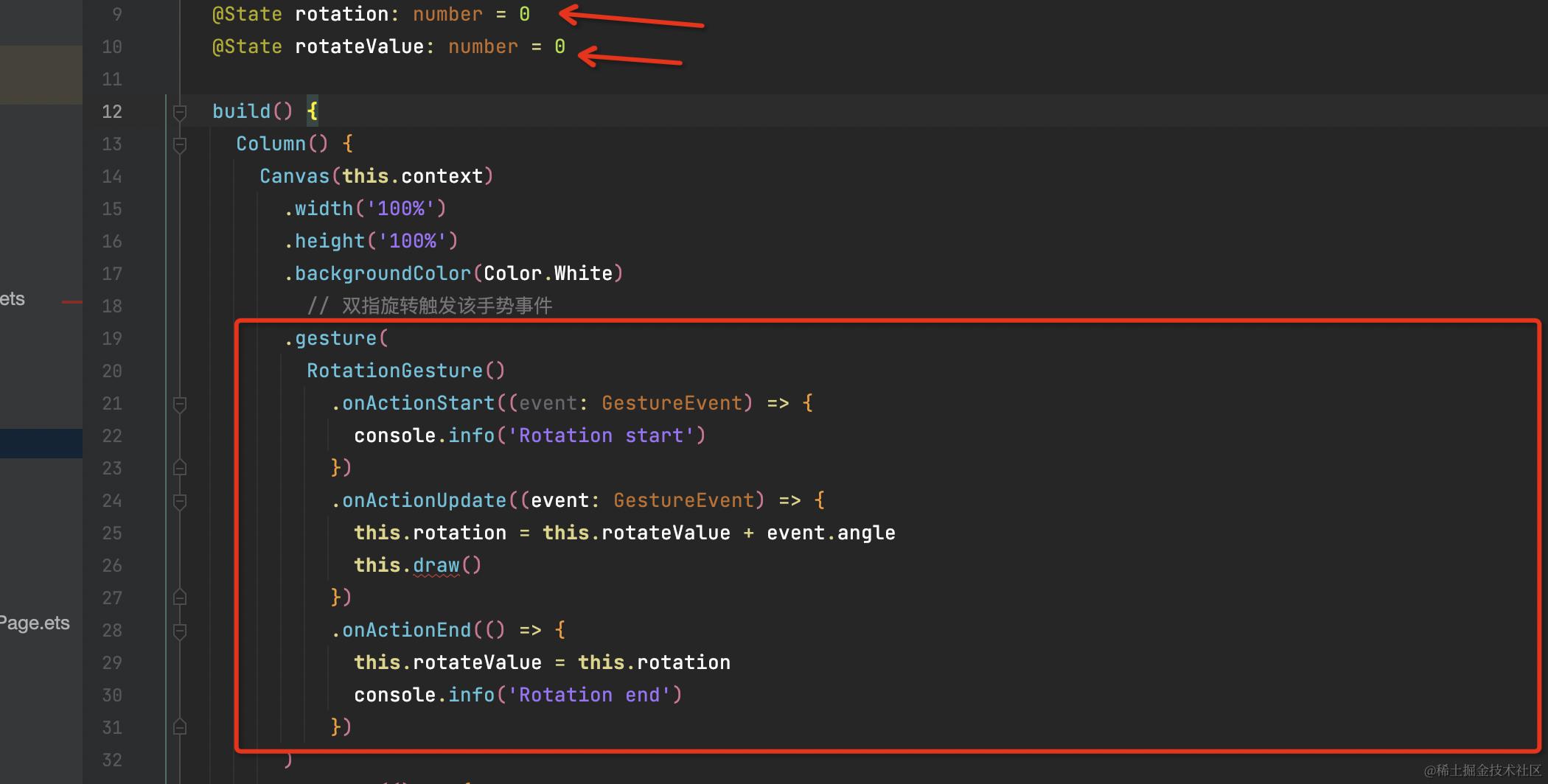Click this.rotation assignment target on line 25
Image resolution: width=1548 pixels, height=784 pixels.
(430, 533)
